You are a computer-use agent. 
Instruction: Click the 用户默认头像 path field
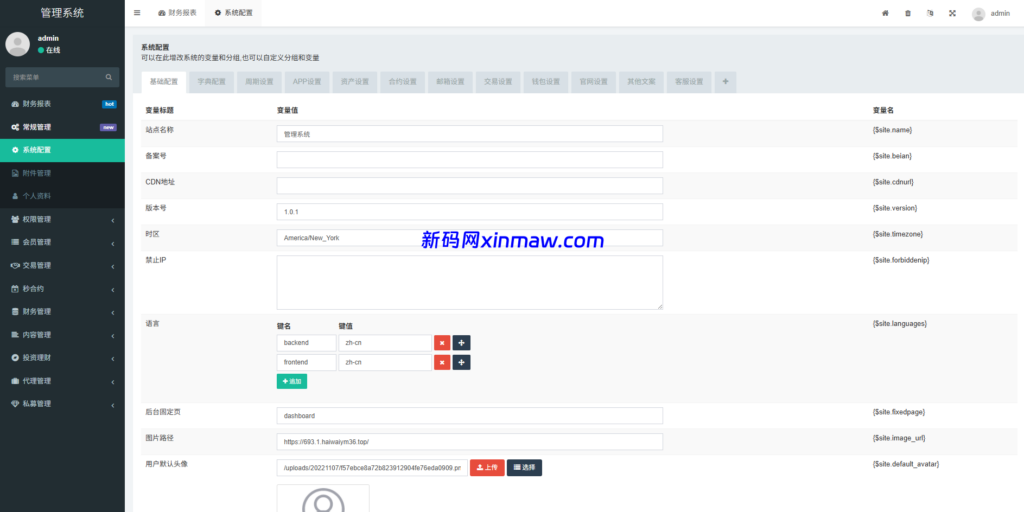(x=372, y=468)
